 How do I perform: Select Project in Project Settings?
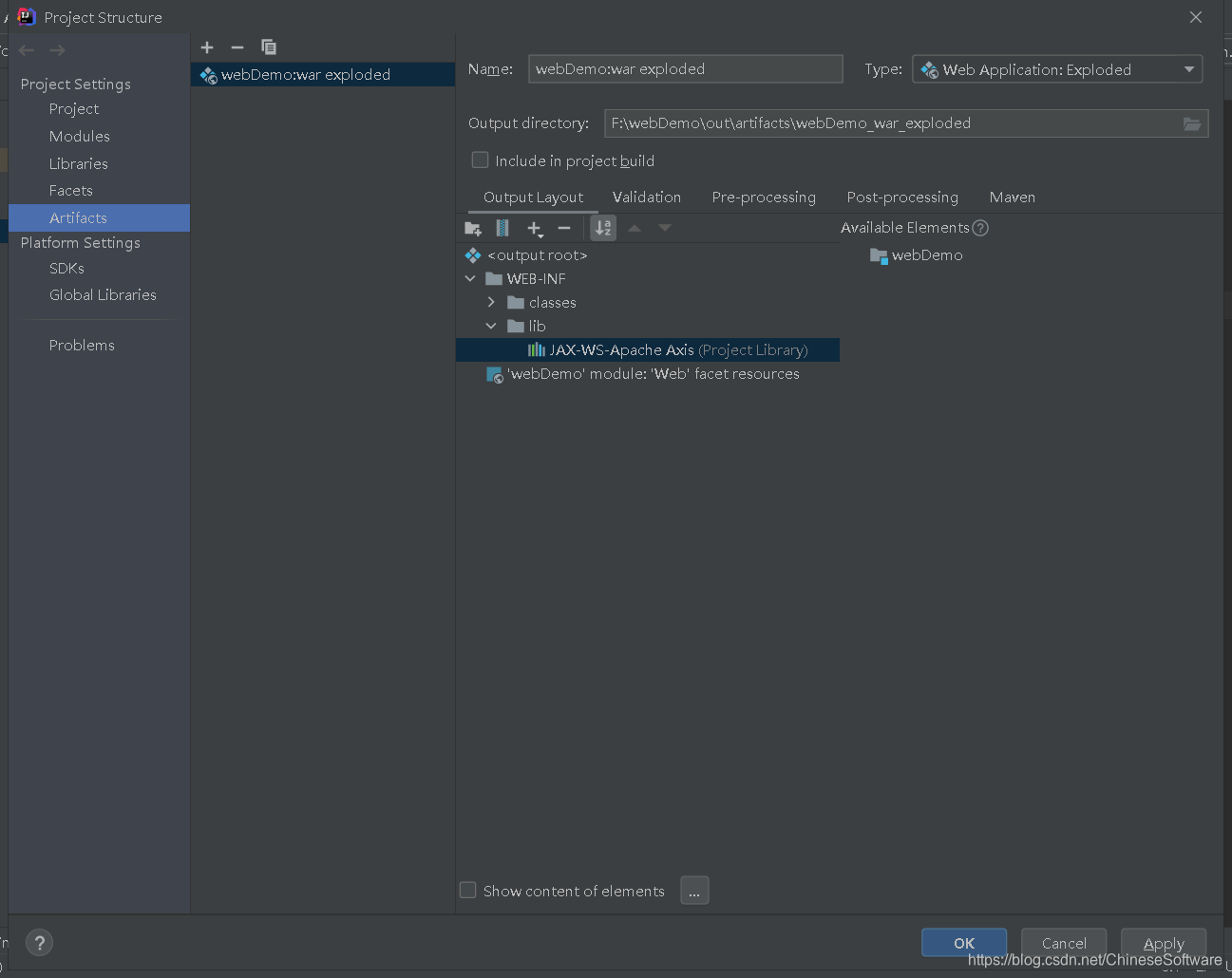coord(74,109)
